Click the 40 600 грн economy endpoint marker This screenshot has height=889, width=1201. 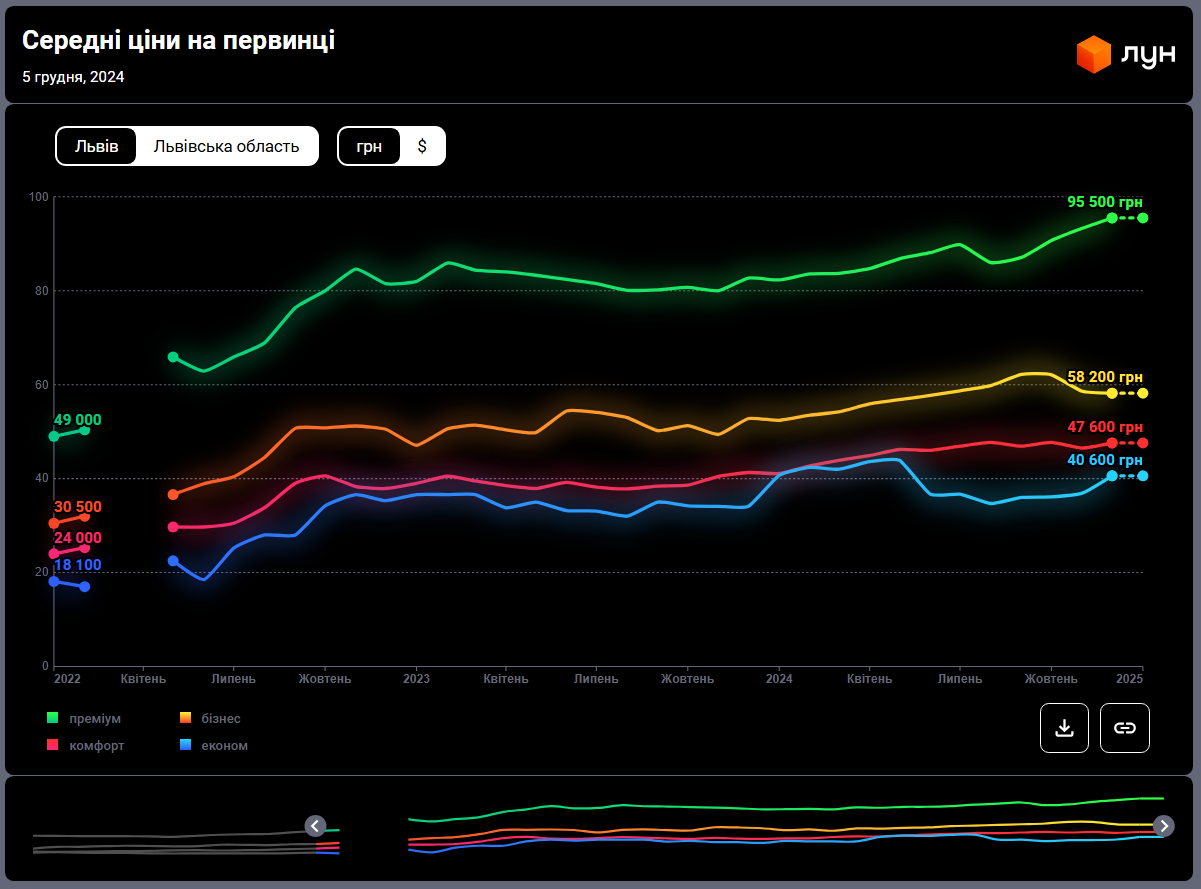click(x=1112, y=476)
